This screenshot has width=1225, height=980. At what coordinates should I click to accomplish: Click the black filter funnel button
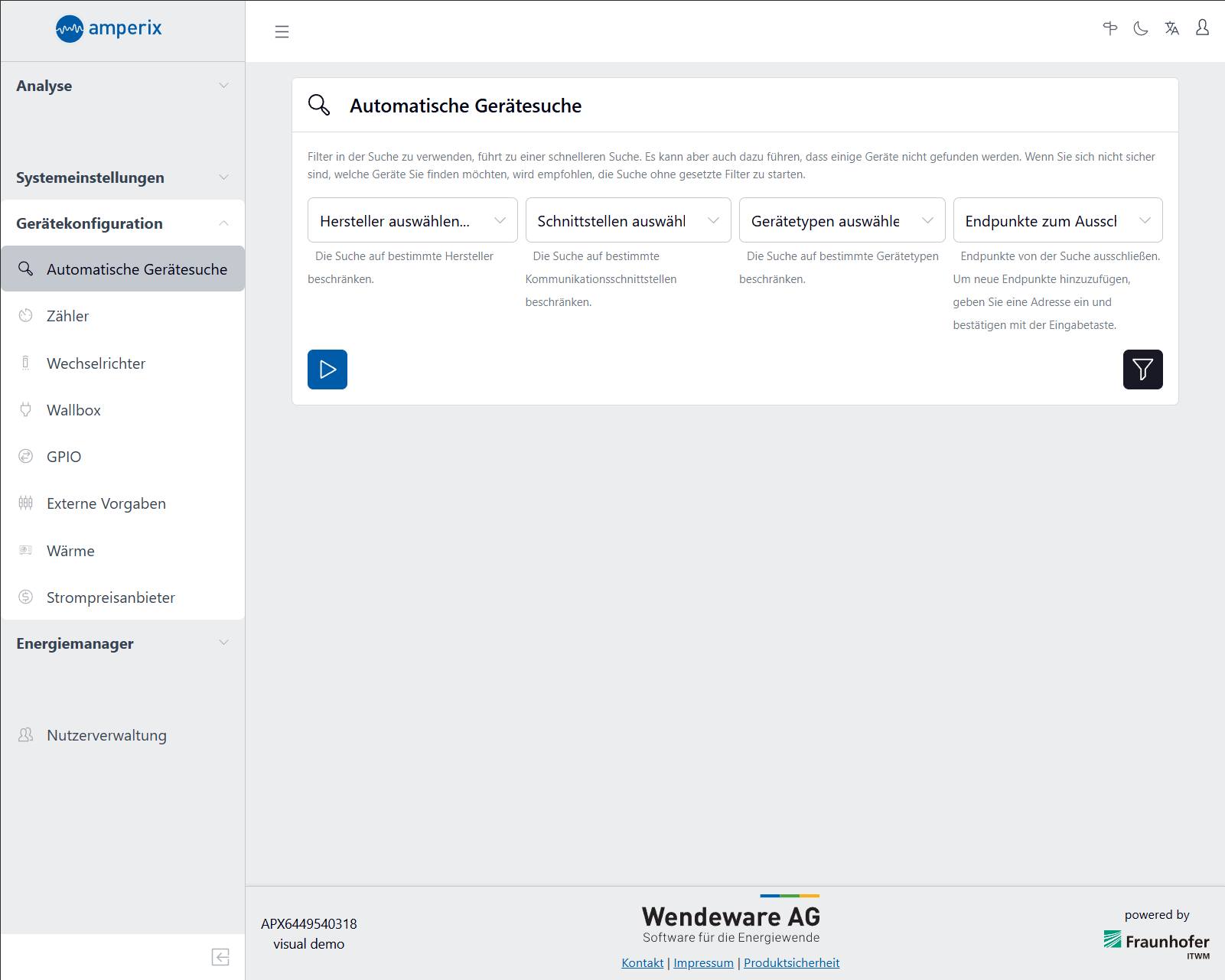pyautogui.click(x=1142, y=370)
